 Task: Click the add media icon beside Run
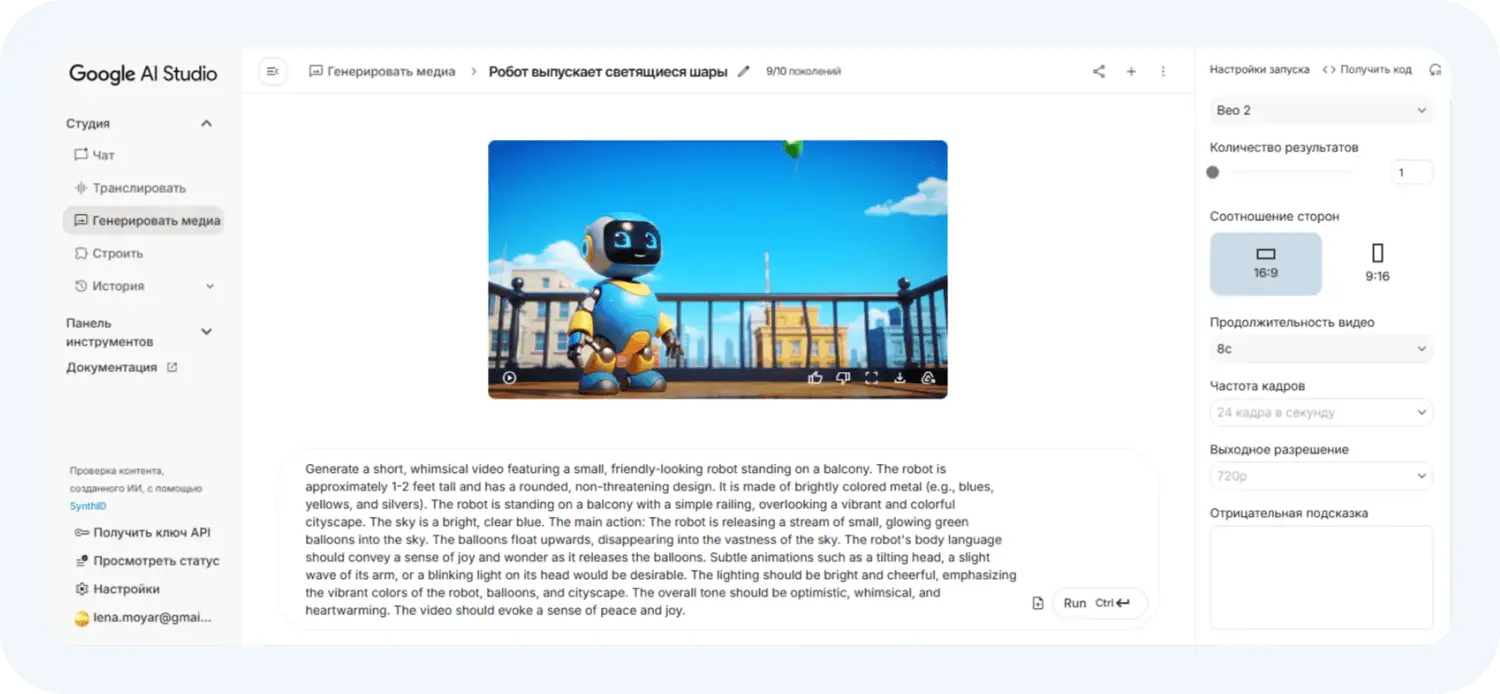(x=1038, y=603)
